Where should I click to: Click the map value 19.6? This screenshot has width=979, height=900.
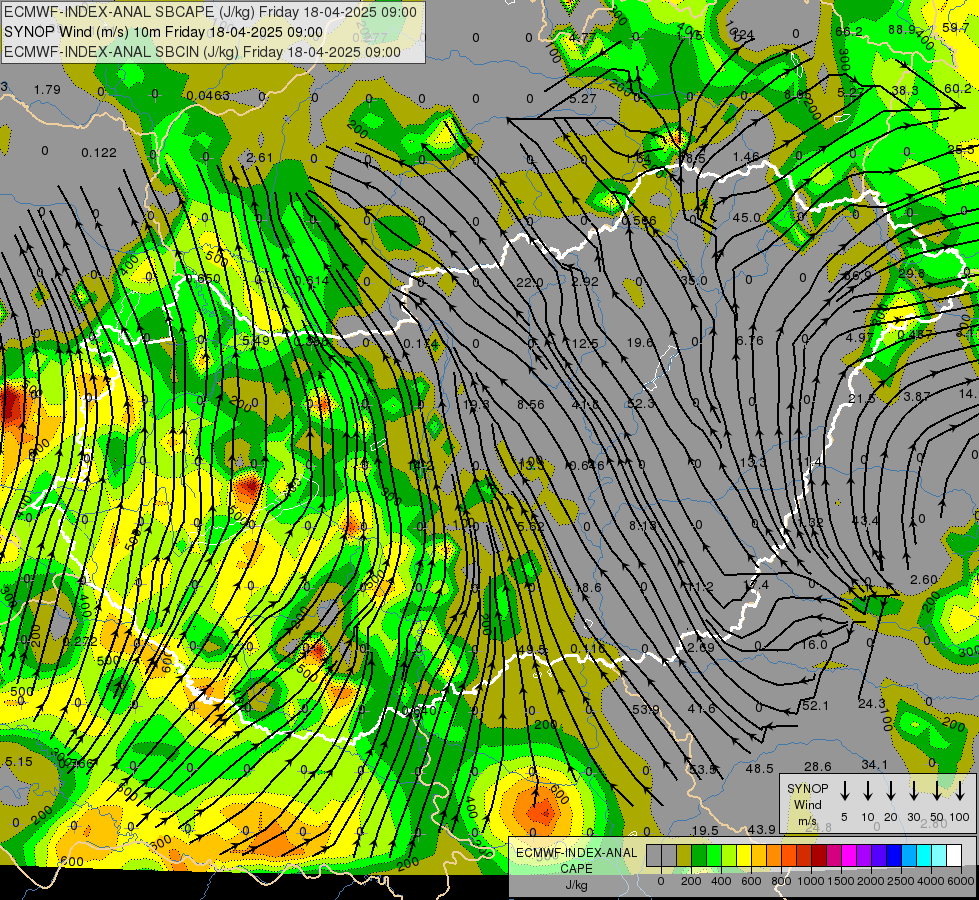(x=640, y=342)
